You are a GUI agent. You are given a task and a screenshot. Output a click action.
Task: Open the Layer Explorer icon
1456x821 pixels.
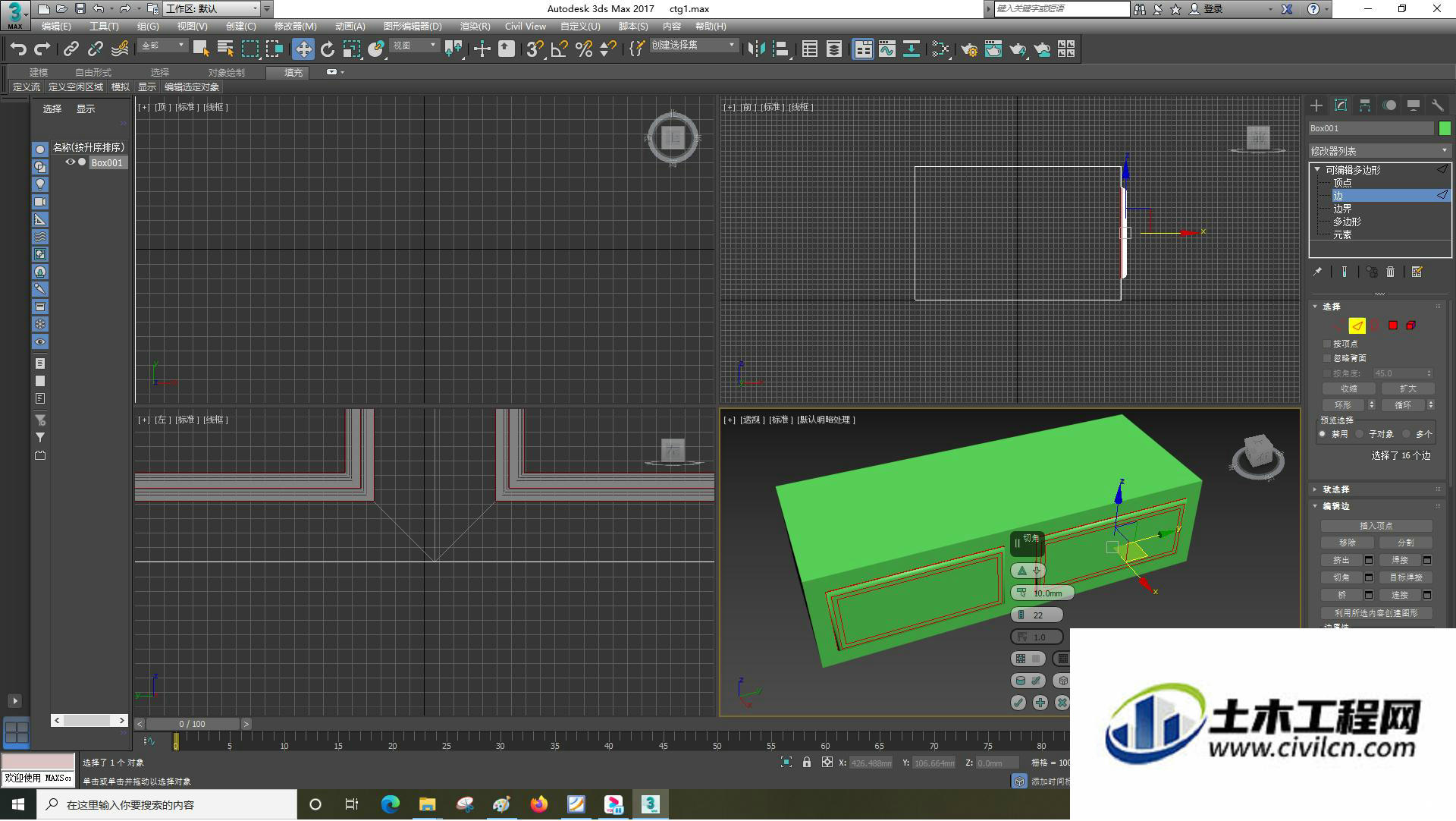tap(834, 49)
